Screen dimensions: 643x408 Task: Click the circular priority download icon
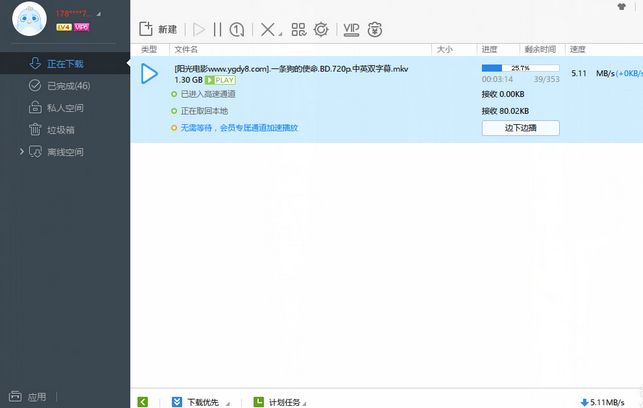(x=238, y=29)
